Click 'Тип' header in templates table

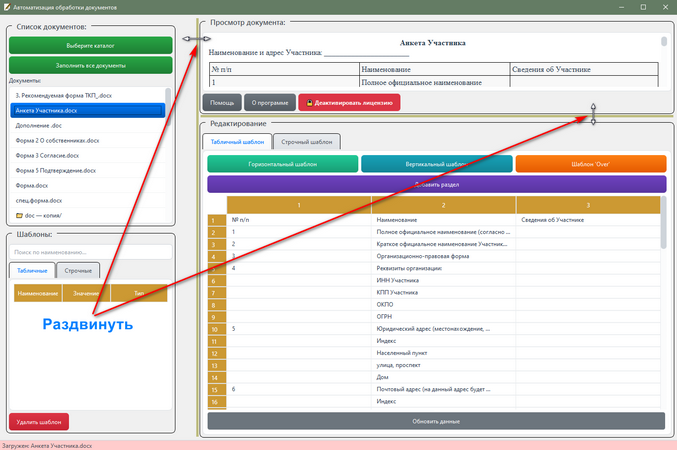pyautogui.click(x=139, y=293)
